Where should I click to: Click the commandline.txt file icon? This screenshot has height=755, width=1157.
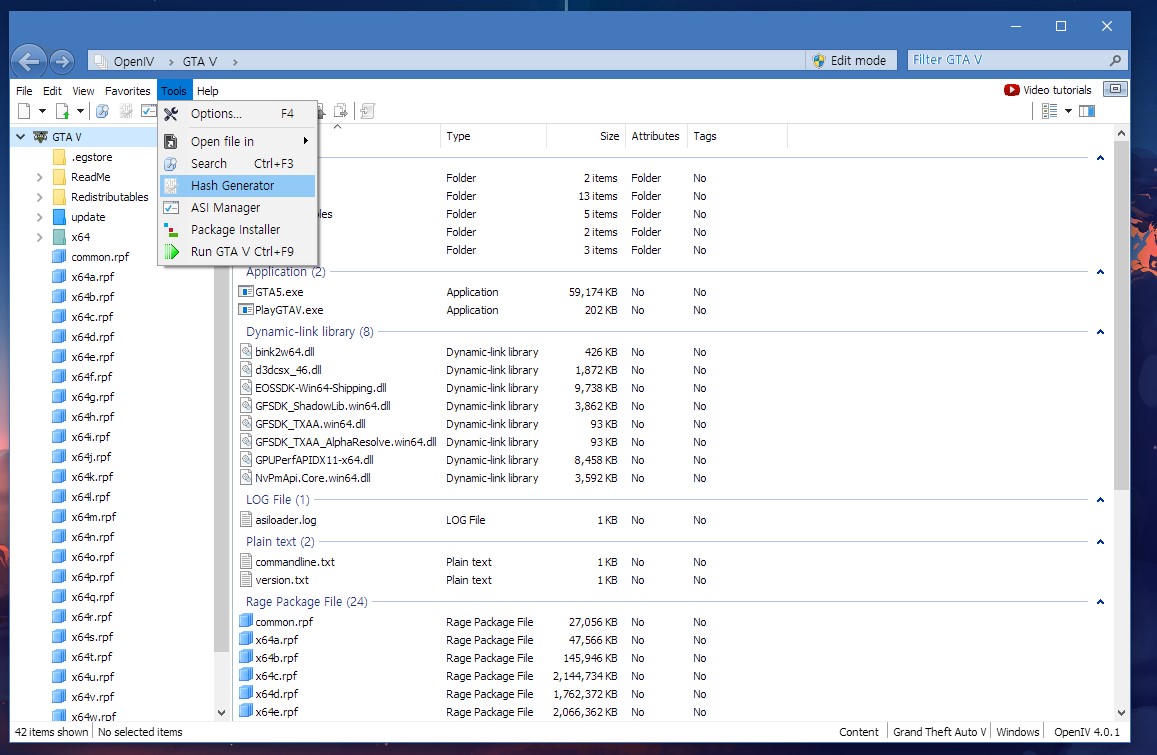point(246,562)
